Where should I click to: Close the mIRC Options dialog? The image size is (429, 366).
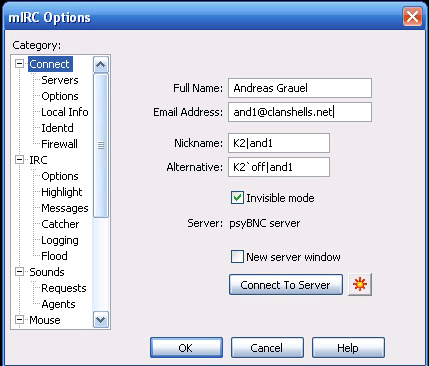coord(412,16)
